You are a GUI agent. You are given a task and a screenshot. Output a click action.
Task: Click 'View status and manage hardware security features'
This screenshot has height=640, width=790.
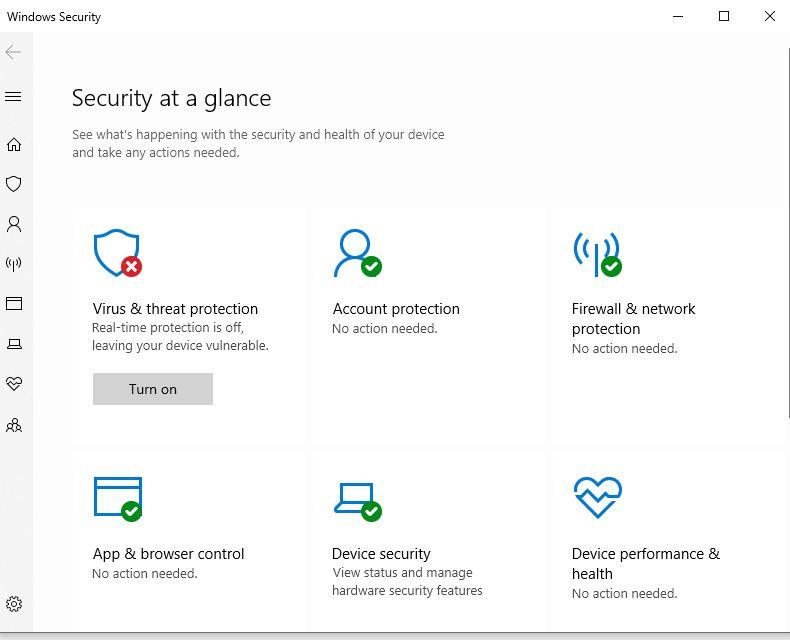(407, 582)
